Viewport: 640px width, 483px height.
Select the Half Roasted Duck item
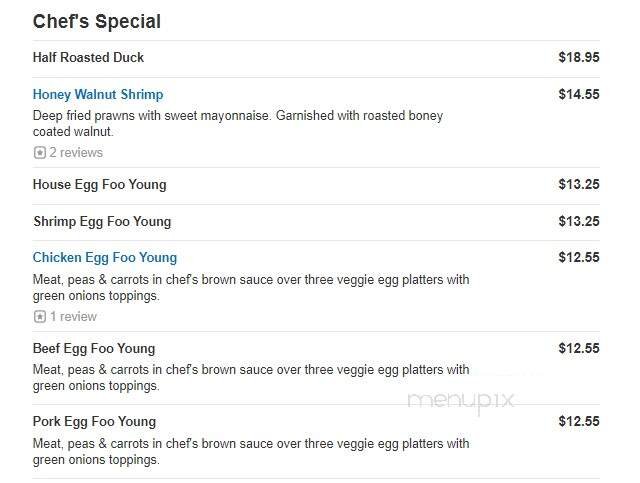[88, 58]
